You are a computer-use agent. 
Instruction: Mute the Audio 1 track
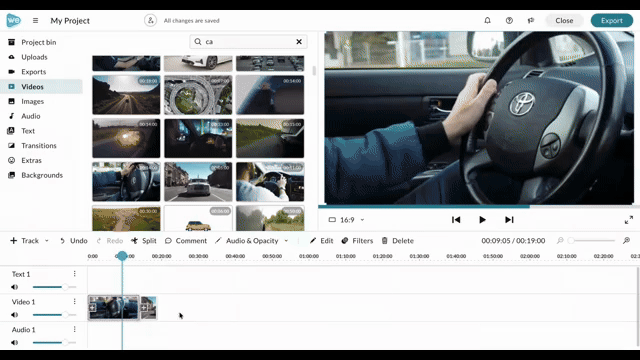(15, 342)
